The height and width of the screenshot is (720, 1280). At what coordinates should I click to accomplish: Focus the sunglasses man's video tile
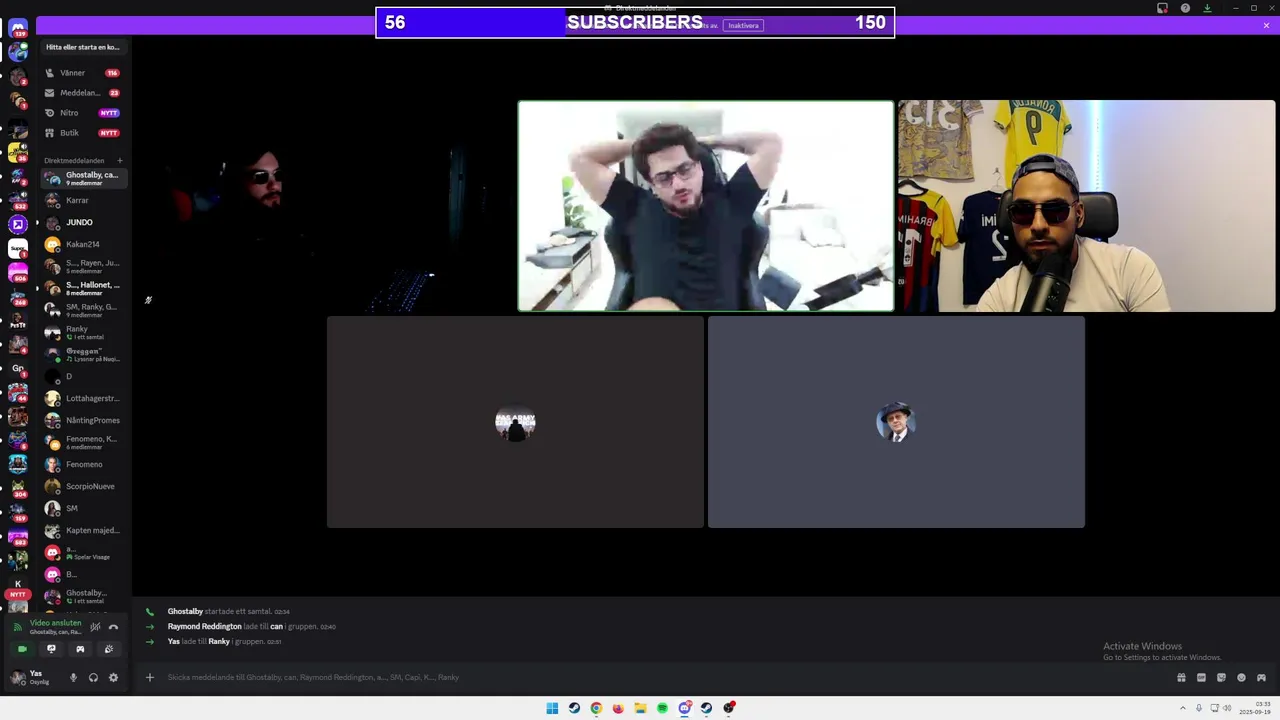pos(326,206)
